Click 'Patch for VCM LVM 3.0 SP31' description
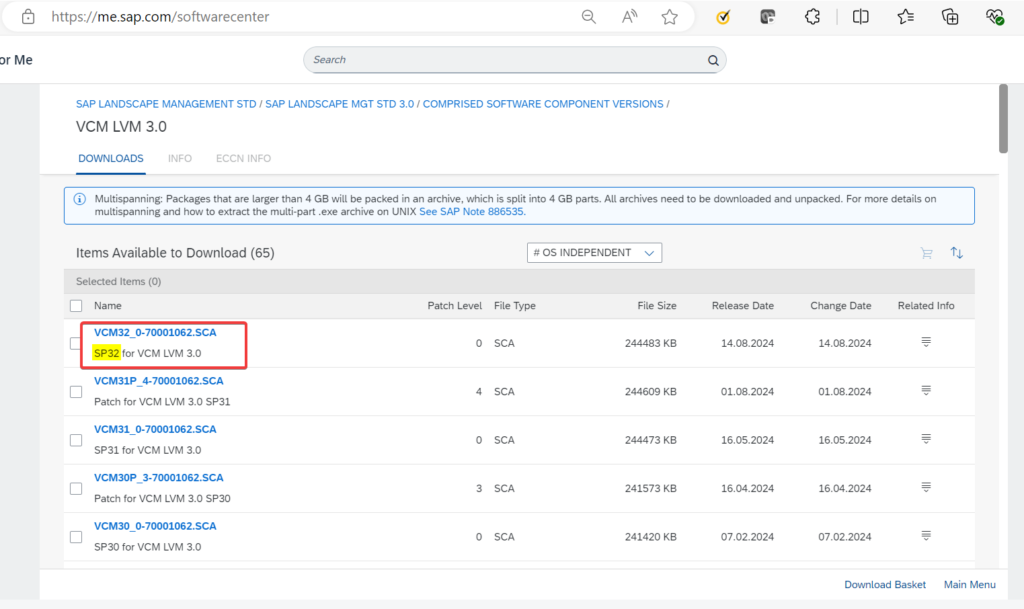Screen dimensions: 1024x609 pyautogui.click(x=162, y=401)
